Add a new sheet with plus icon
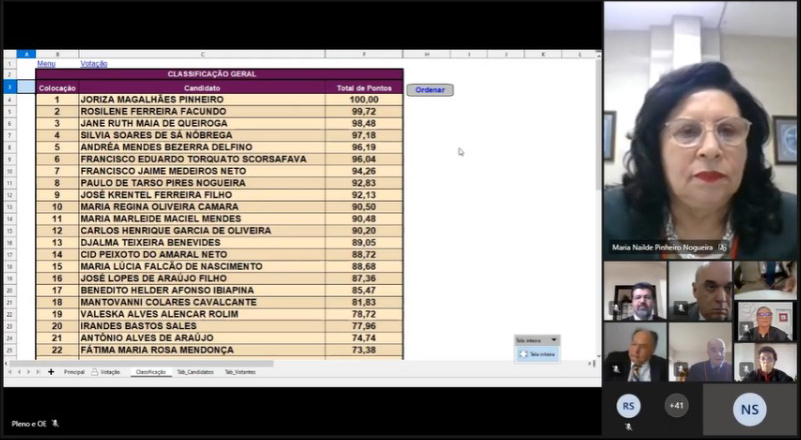 point(51,372)
